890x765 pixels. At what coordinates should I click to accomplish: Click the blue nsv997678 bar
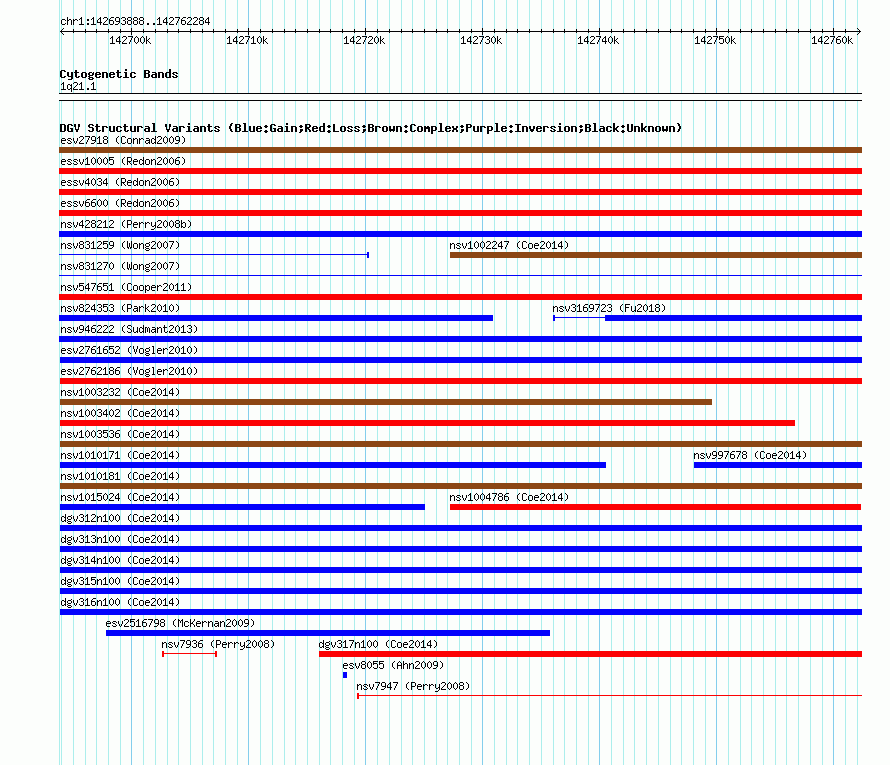click(x=778, y=465)
